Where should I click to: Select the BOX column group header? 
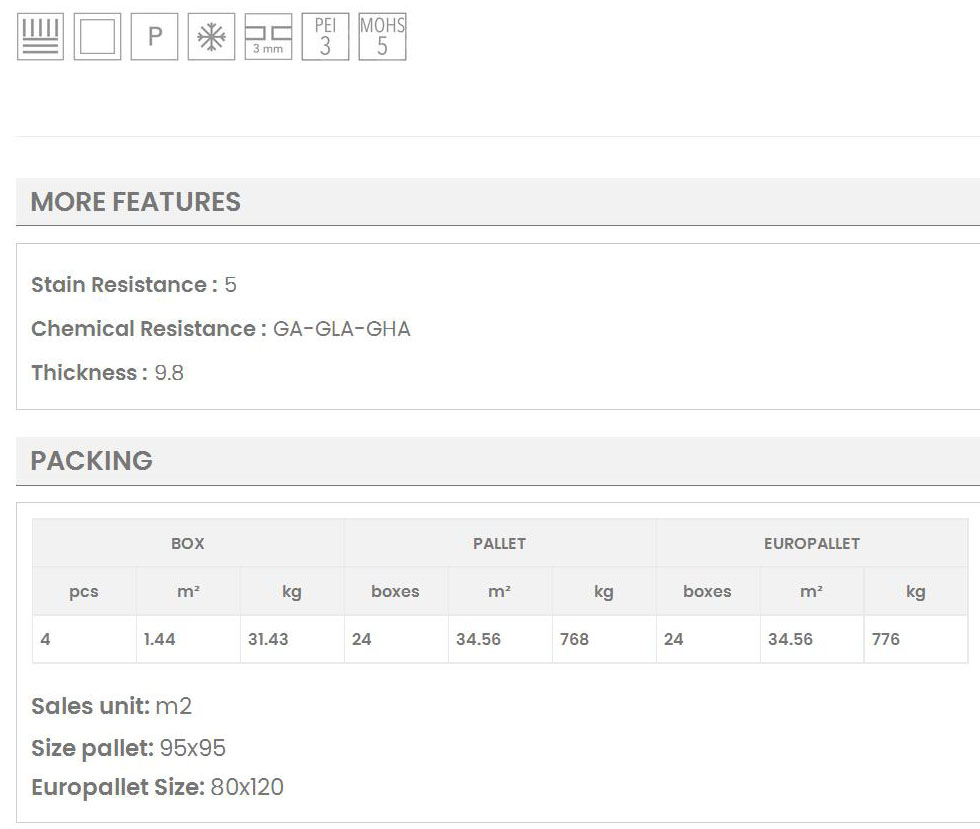click(188, 544)
